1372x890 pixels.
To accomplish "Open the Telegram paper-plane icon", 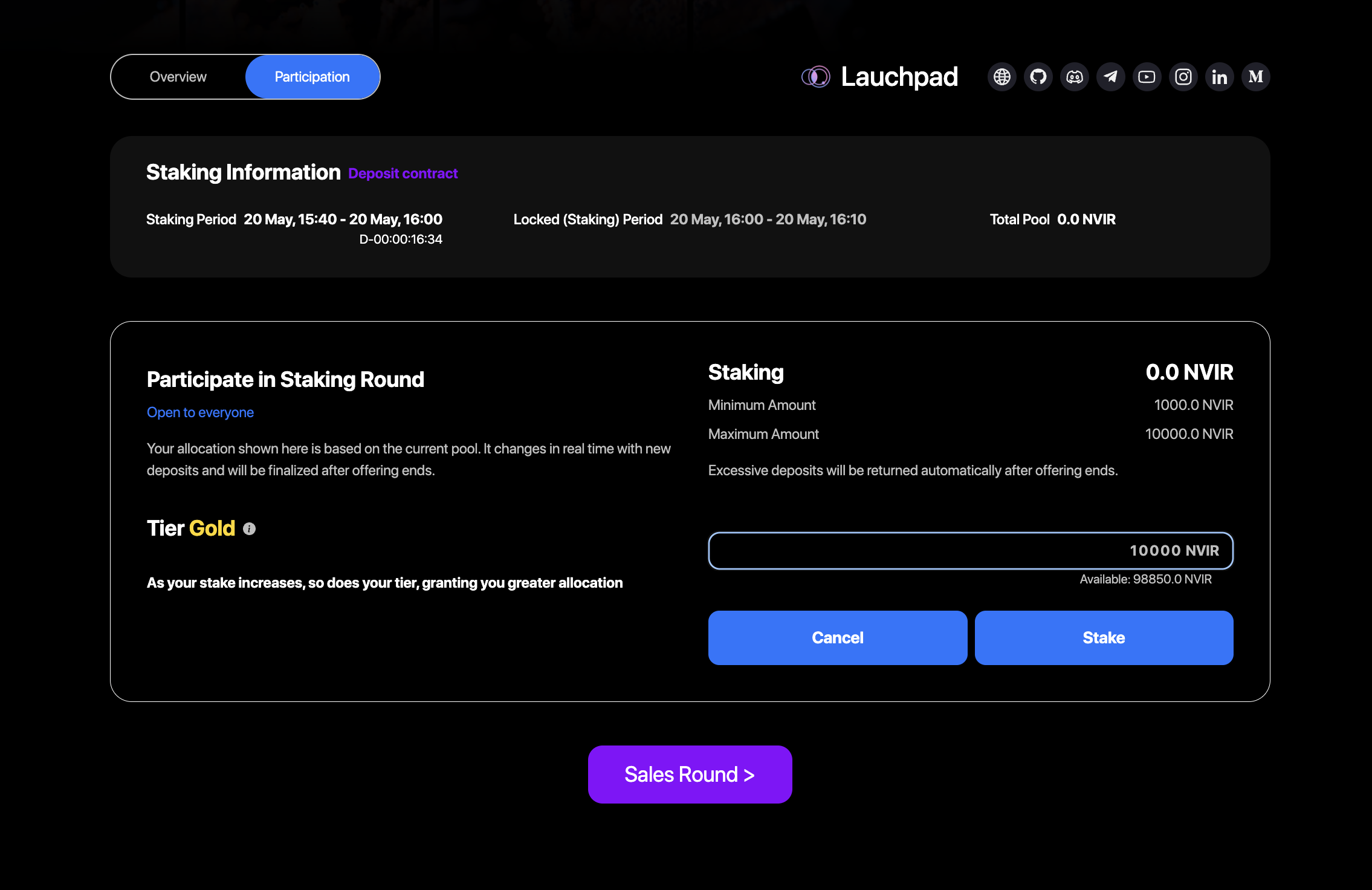I will click(x=1111, y=77).
